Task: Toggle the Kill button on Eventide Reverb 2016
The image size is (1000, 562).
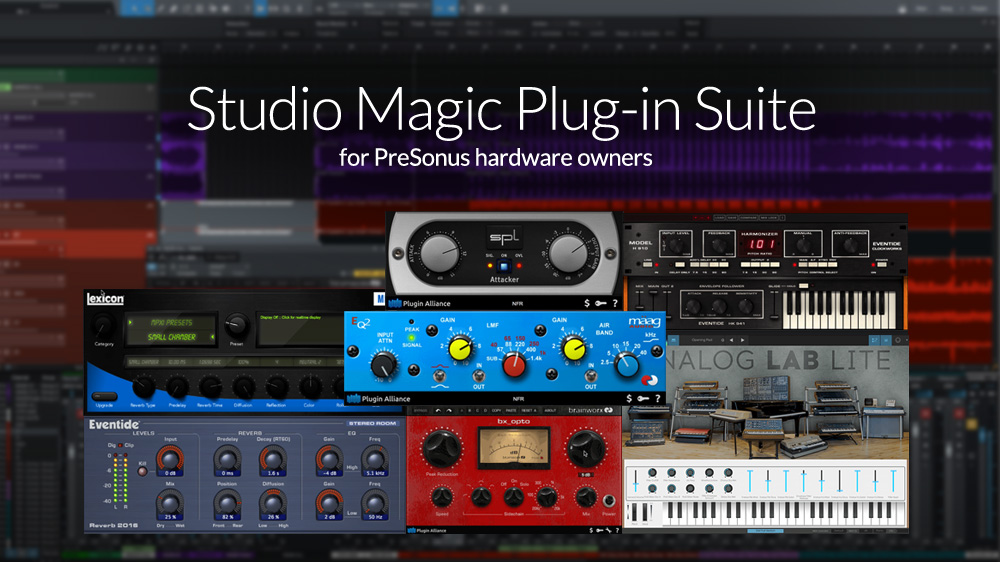Action: [143, 471]
